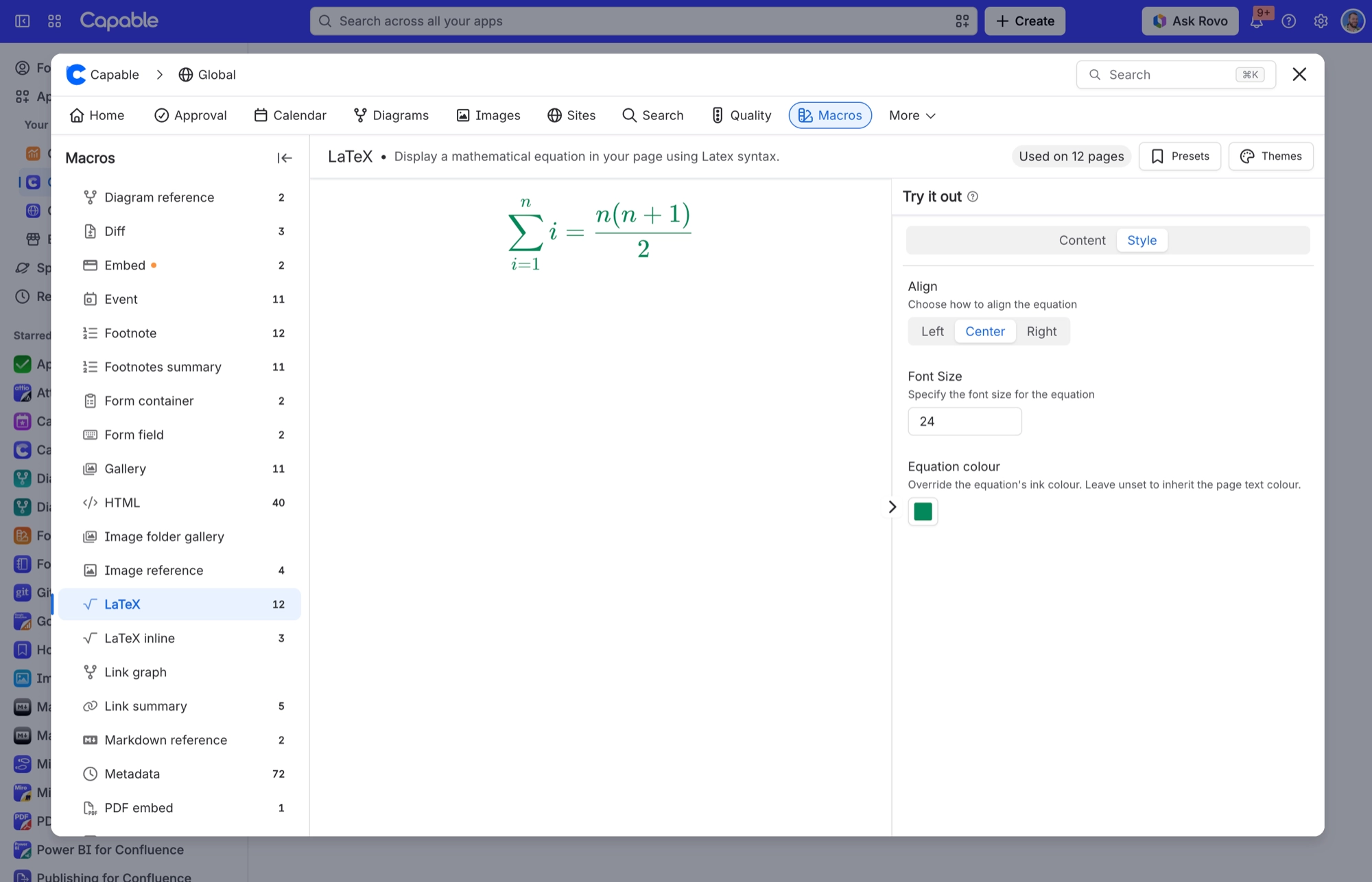This screenshot has height=882, width=1372.
Task: Select the Link graph macro
Action: tap(180, 672)
